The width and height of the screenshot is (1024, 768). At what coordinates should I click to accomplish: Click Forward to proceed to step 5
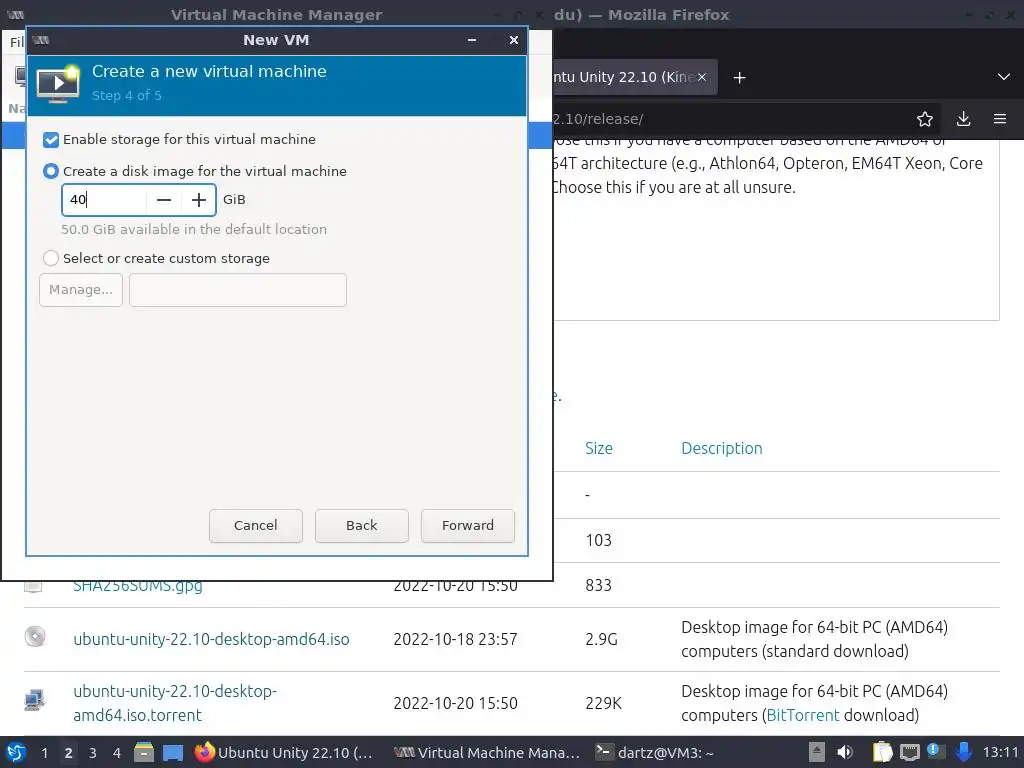[x=468, y=525]
